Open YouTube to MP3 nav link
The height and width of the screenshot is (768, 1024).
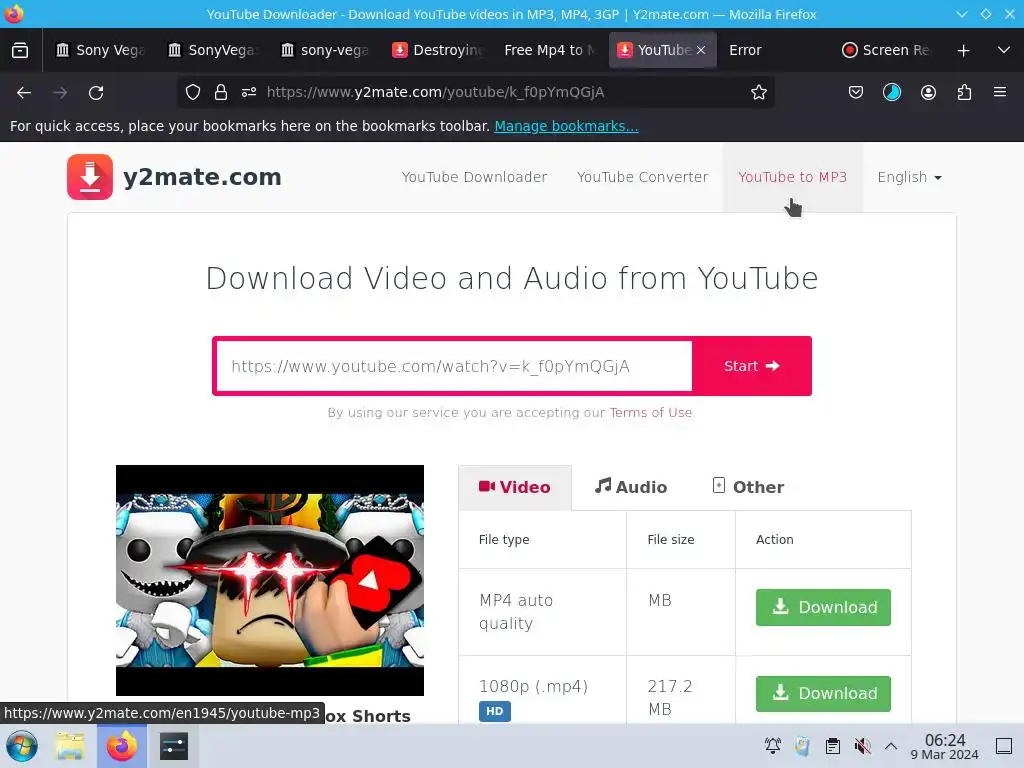792,177
